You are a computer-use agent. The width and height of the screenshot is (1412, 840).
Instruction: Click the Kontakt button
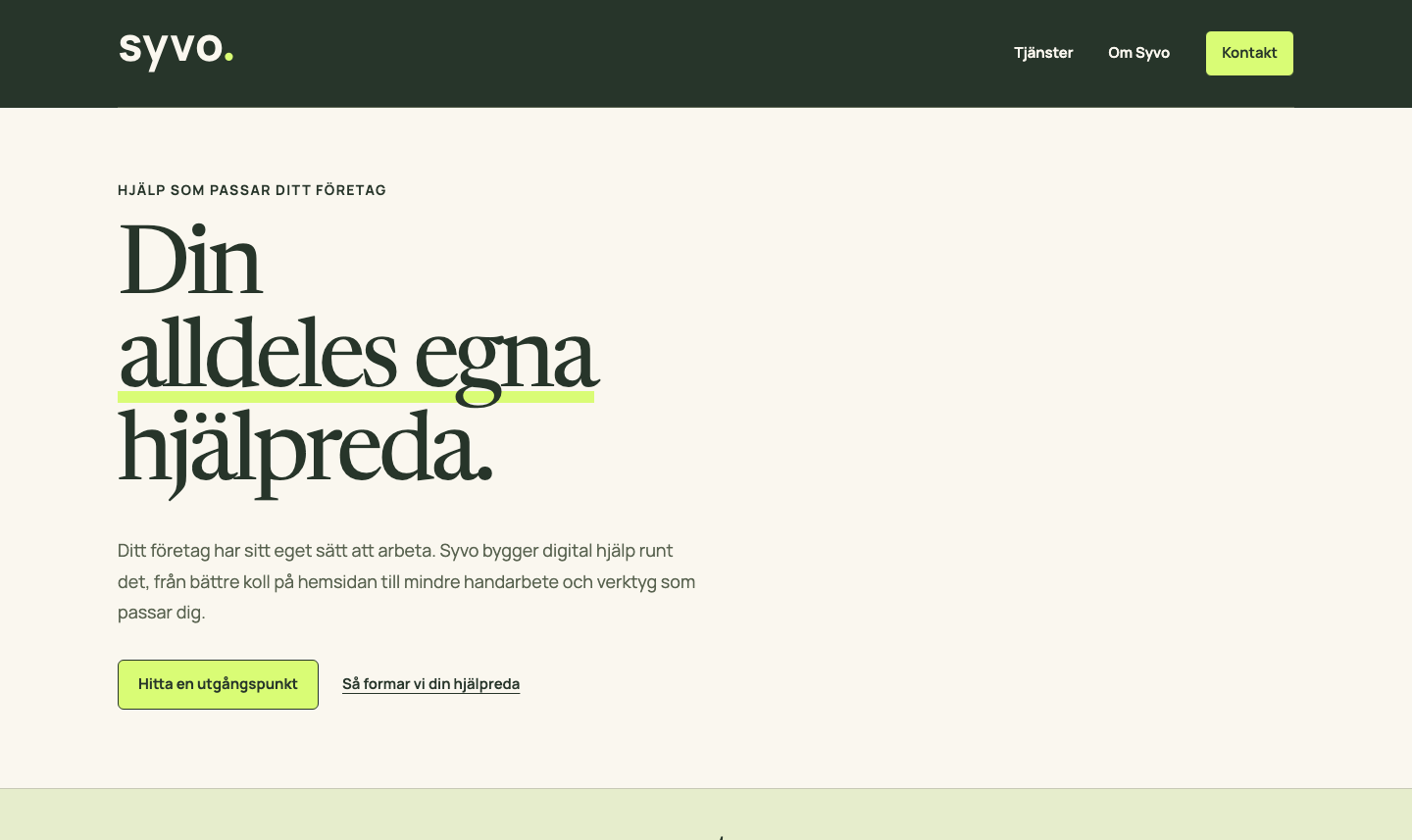[1249, 53]
